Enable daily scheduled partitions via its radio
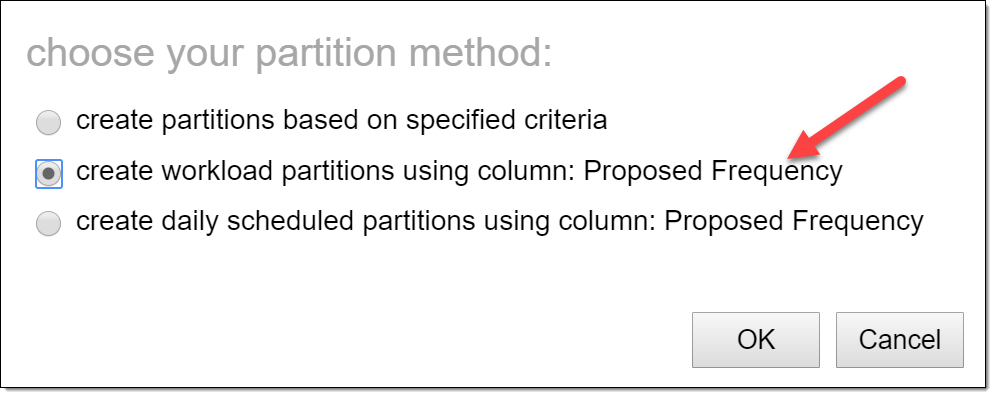 click(49, 224)
